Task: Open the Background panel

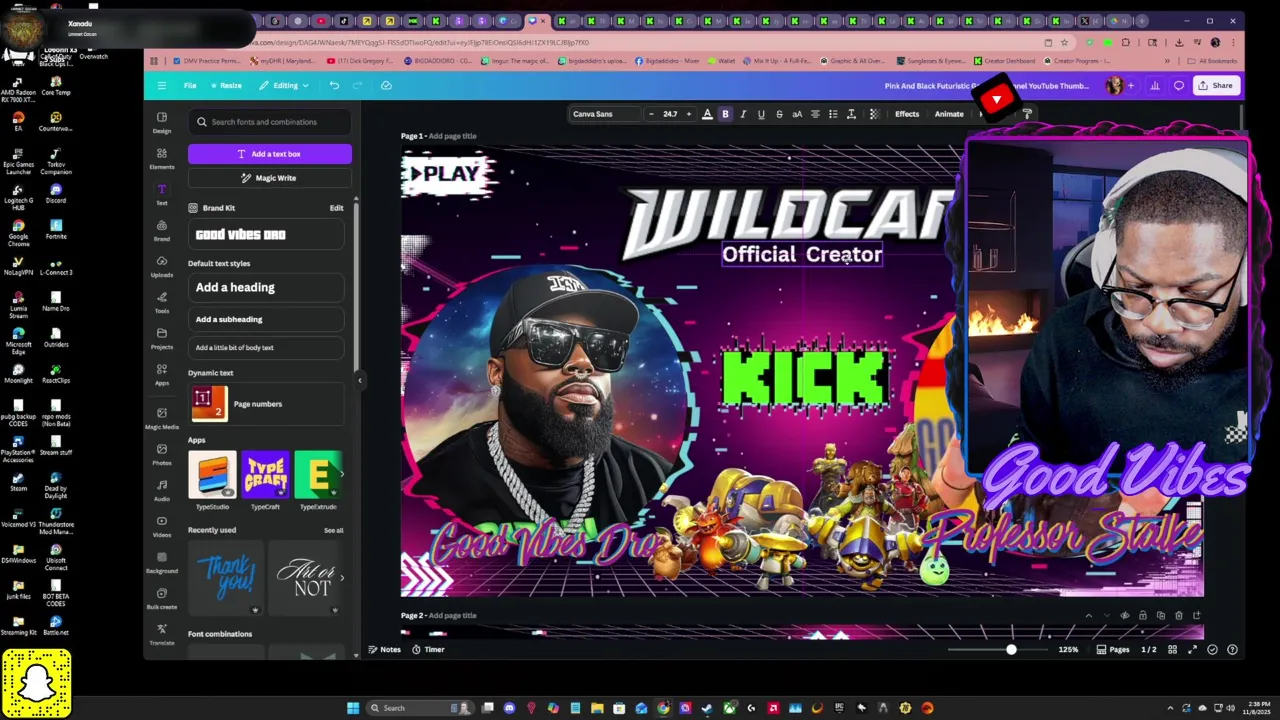Action: [161, 562]
